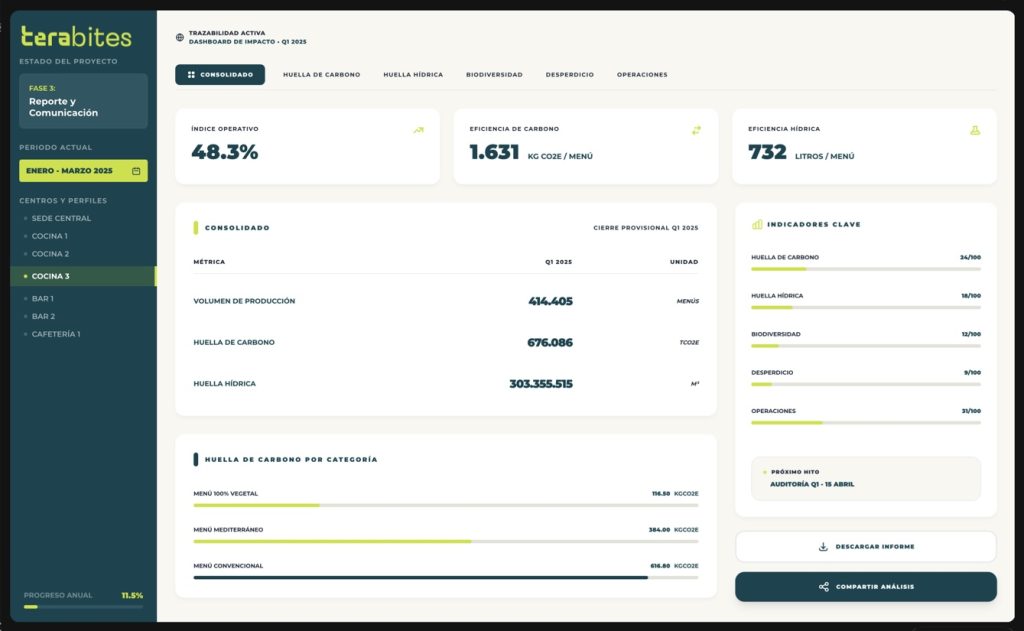Open the Biodiversidad tab

[494, 75]
